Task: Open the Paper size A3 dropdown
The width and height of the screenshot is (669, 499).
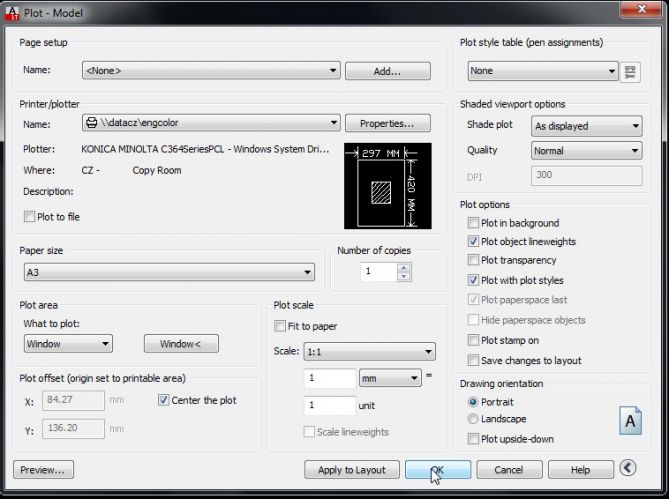Action: coord(169,272)
